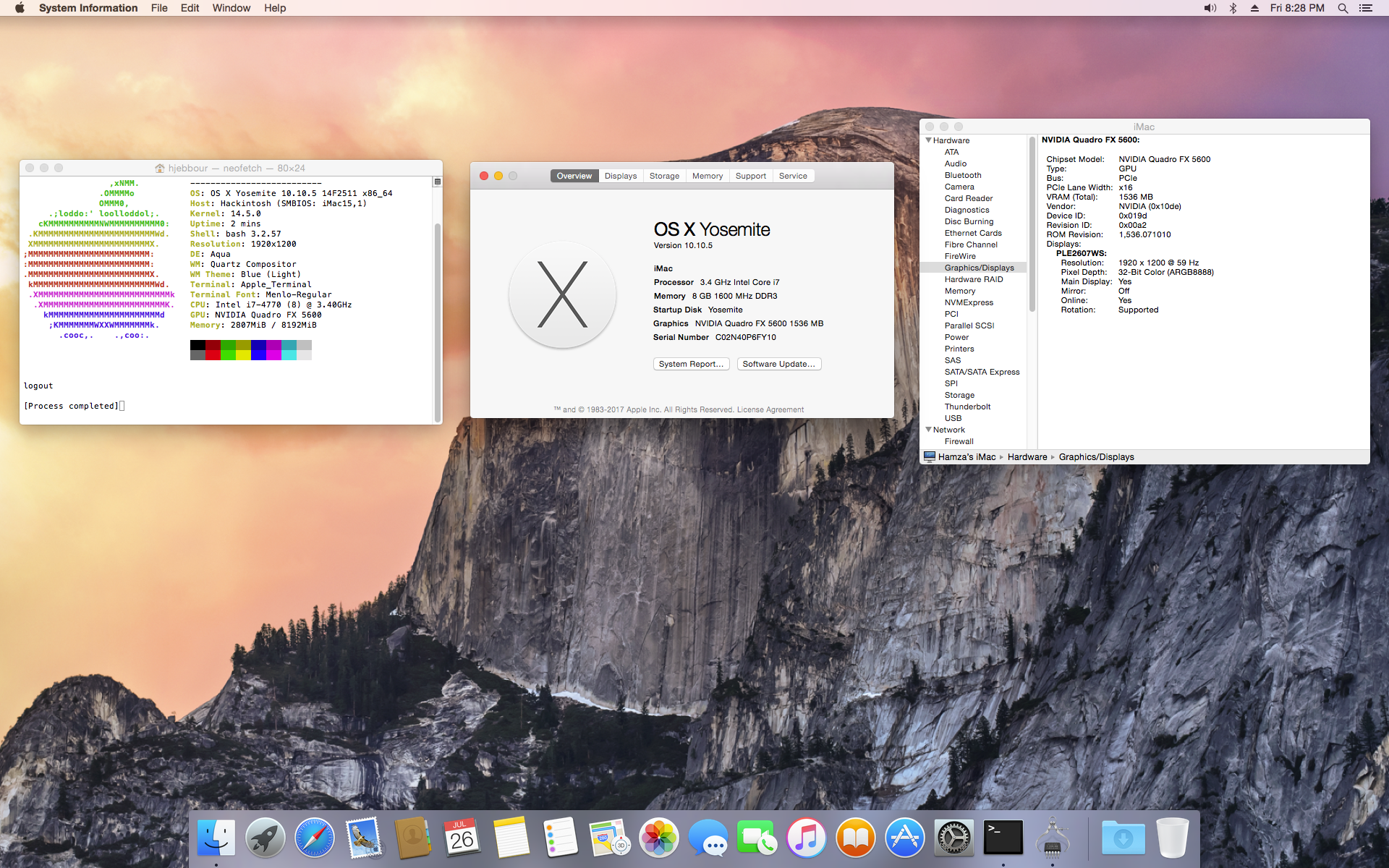Open Safari compass icon in Dock
The width and height of the screenshot is (1389, 868).
[x=315, y=838]
